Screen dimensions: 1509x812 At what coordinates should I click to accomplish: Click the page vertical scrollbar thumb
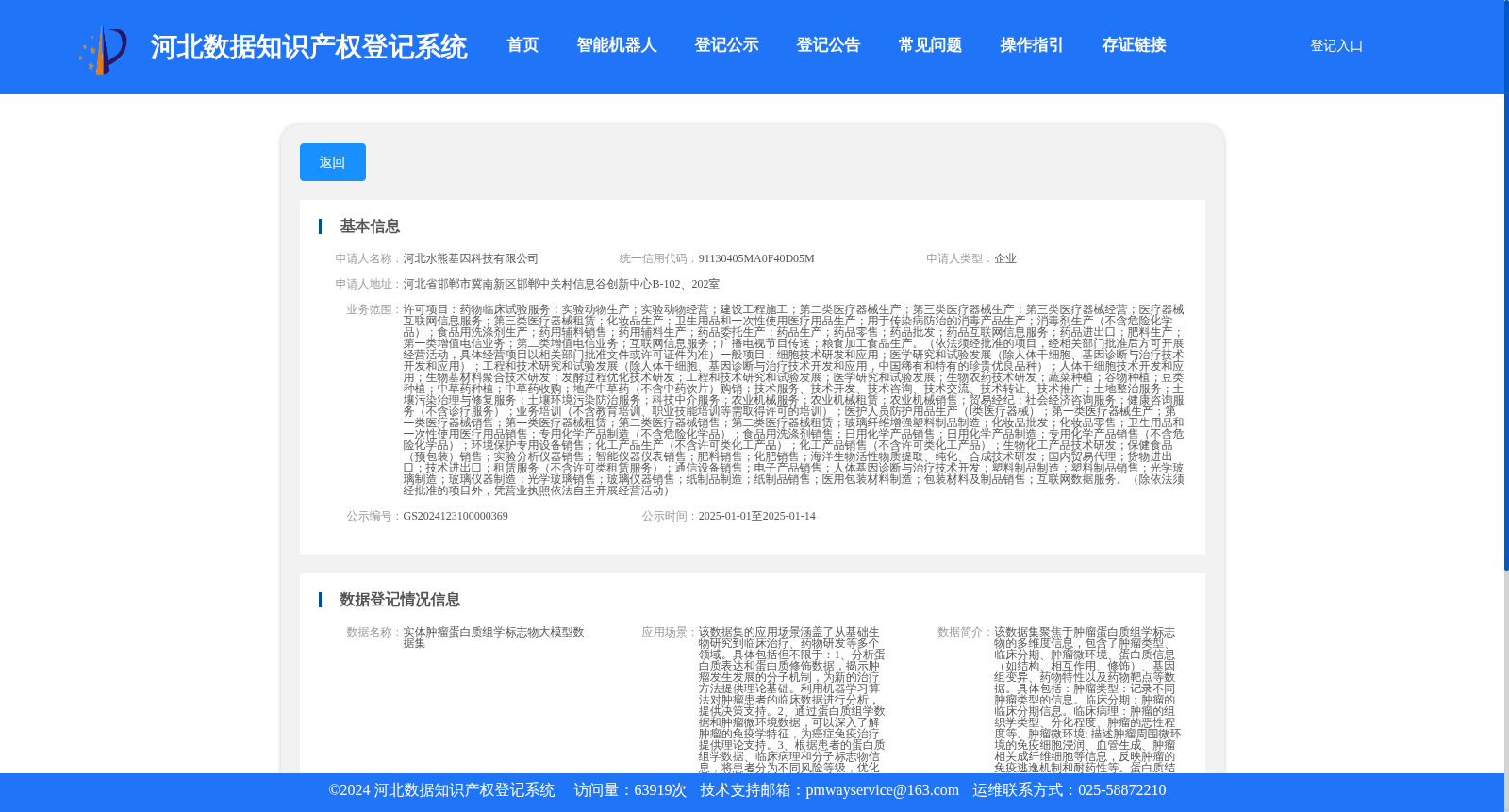[x=1506, y=285]
